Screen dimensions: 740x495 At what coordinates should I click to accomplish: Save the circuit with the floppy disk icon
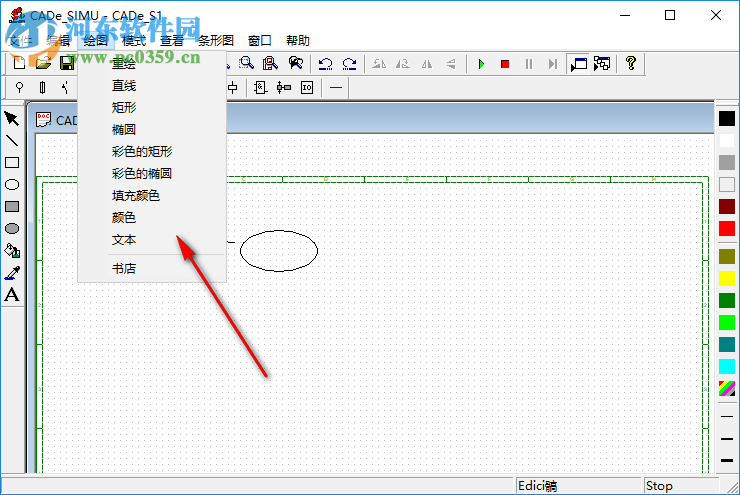pyautogui.click(x=67, y=63)
